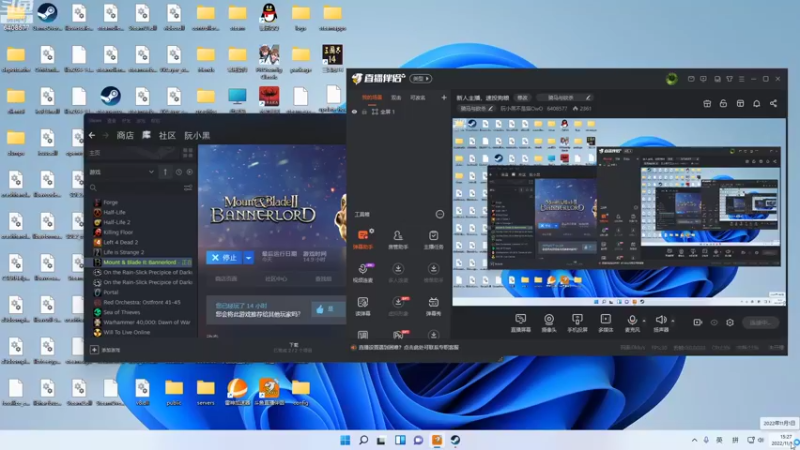Open the 弹幕助手 tool in toolbox
This screenshot has width=800, height=450.
(x=363, y=239)
